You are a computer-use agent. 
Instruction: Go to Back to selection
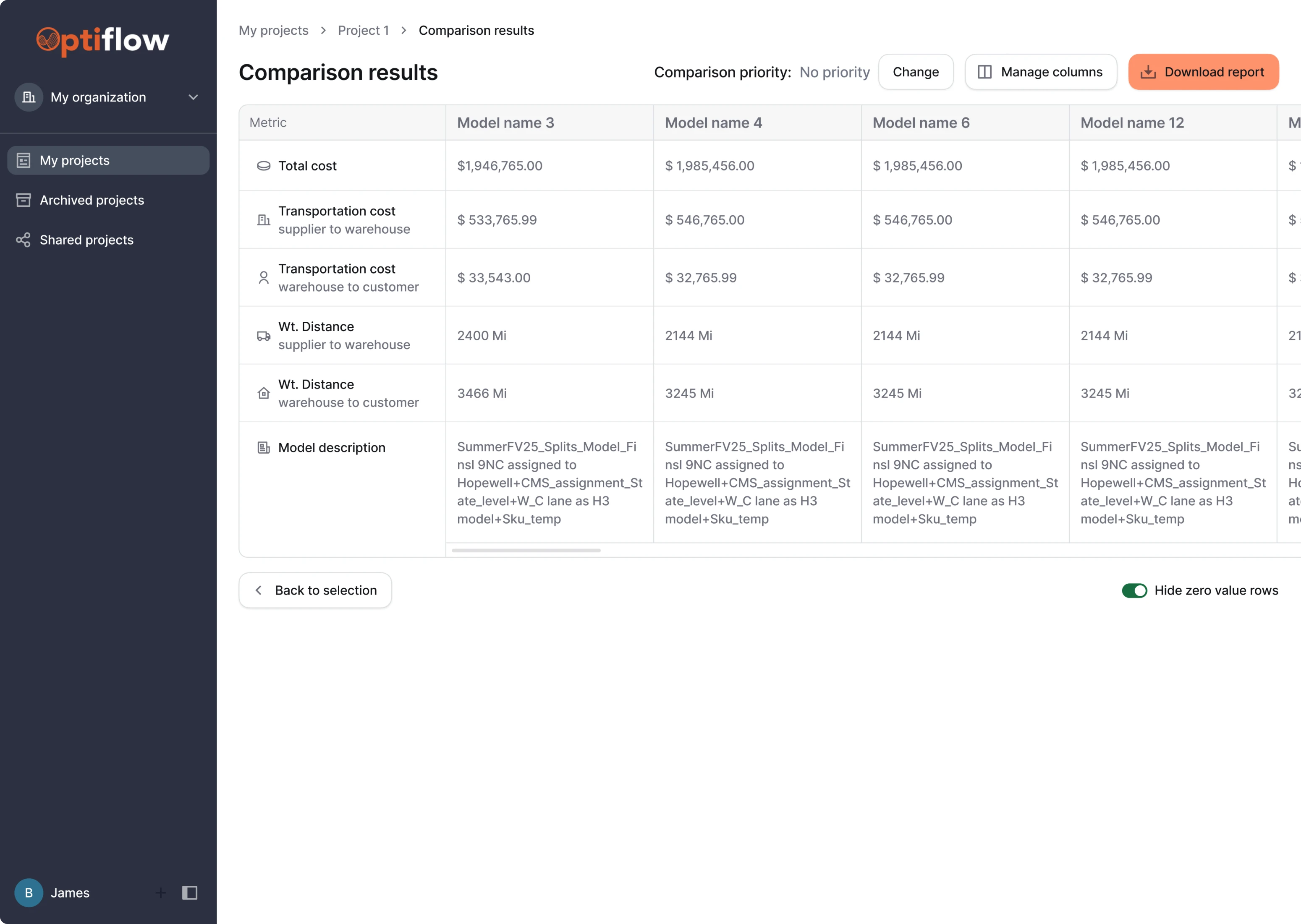[x=315, y=590]
